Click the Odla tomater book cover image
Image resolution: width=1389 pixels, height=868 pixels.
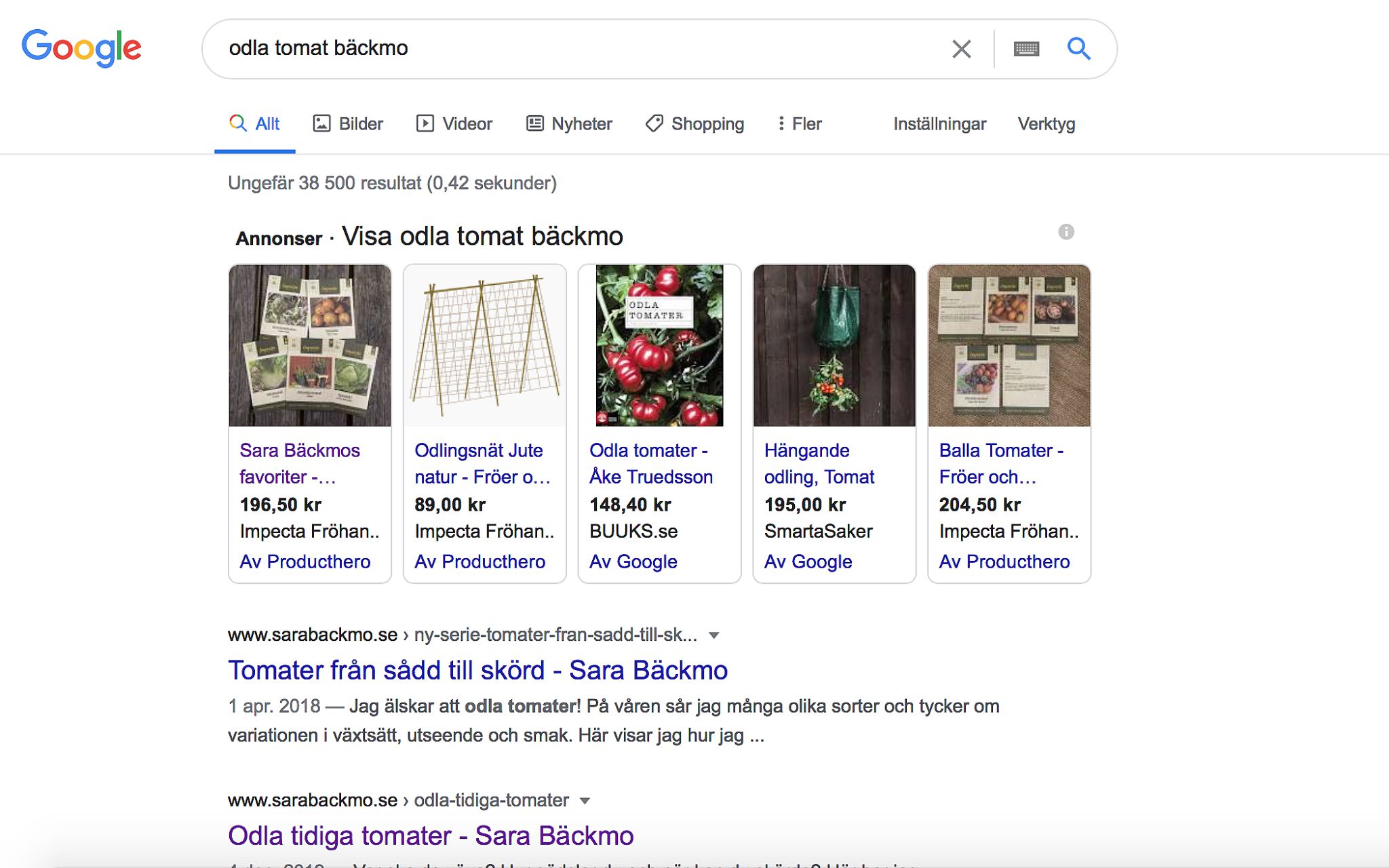click(659, 346)
